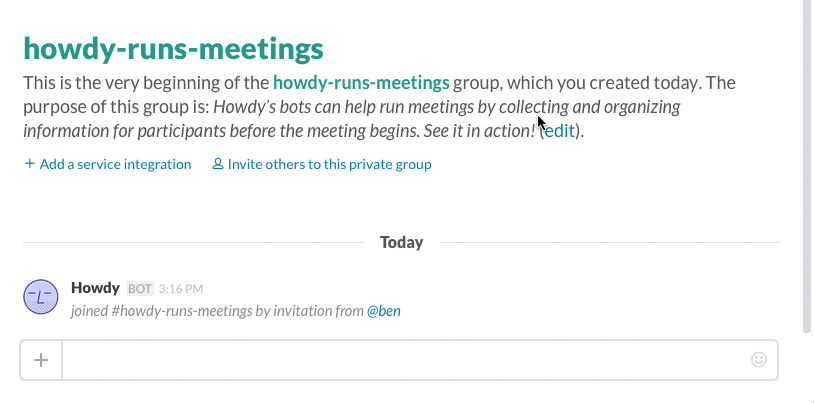Image resolution: width=814 pixels, height=403 pixels.
Task: Click the large howdy-runs-meetings heading
Action: (x=173, y=48)
